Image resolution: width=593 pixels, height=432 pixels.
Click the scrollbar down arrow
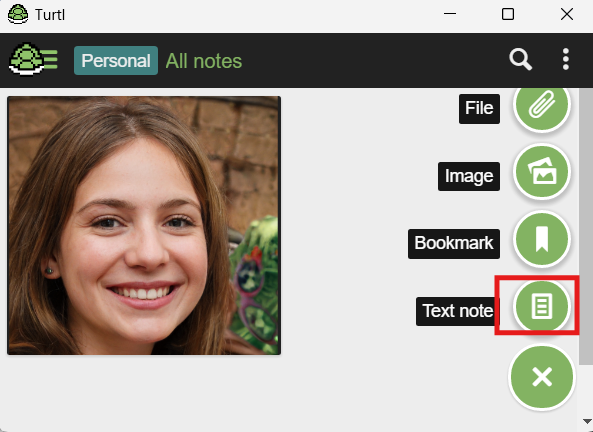pyautogui.click(x=587, y=421)
